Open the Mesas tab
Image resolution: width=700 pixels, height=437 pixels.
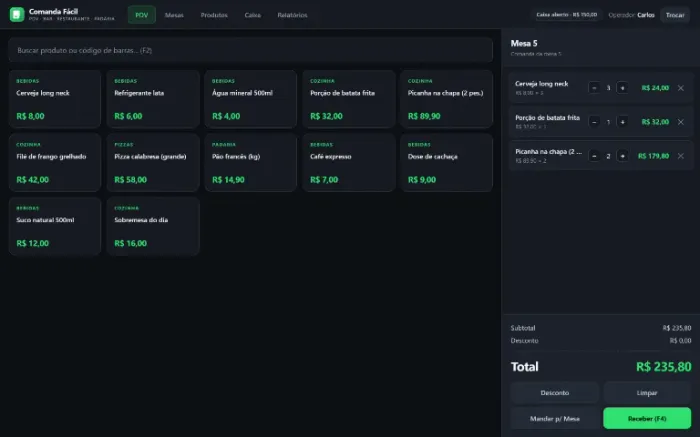point(174,15)
